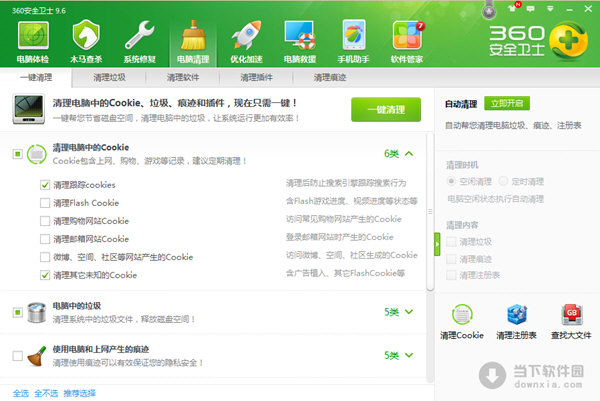Check 微博、空间、社区等网站产生的Cookie

[x=45, y=257]
